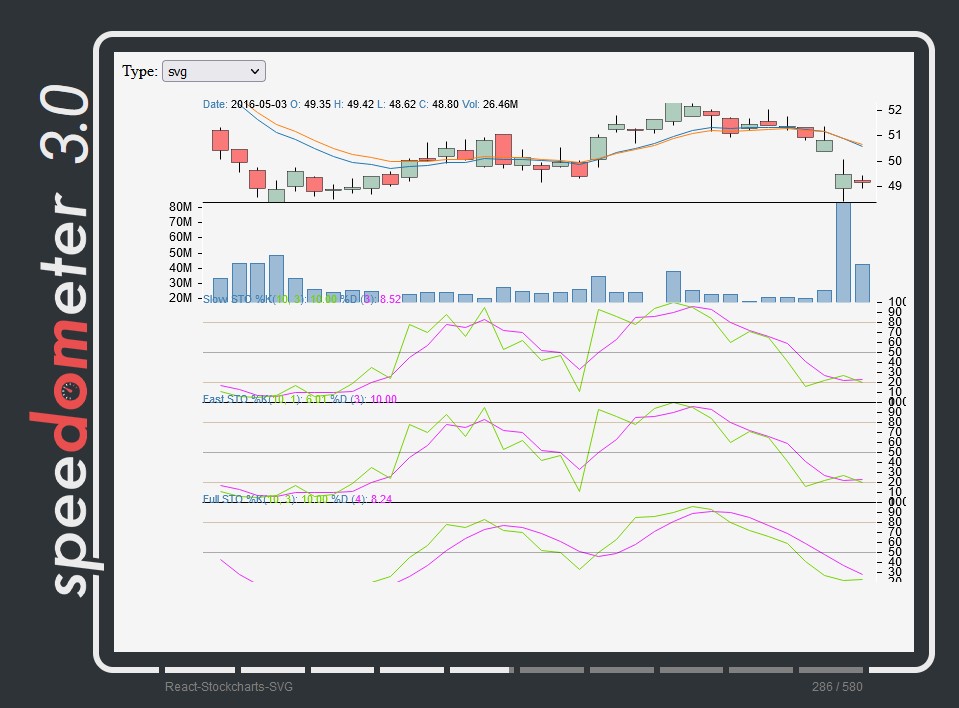Click the tallest volume bar in the chart
The image size is (959, 708).
pyautogui.click(x=843, y=252)
